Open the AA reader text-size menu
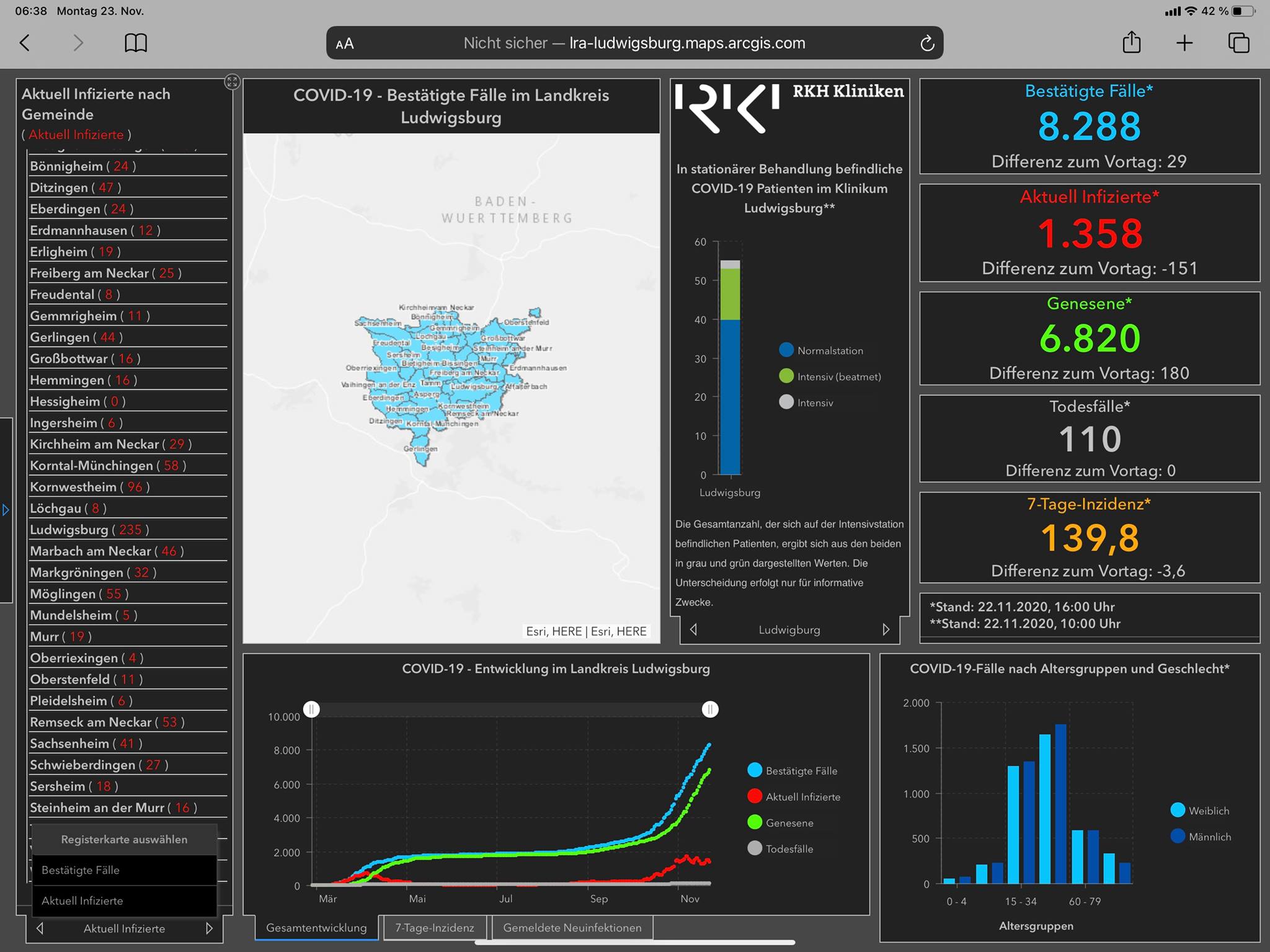The image size is (1270, 952). click(345, 43)
